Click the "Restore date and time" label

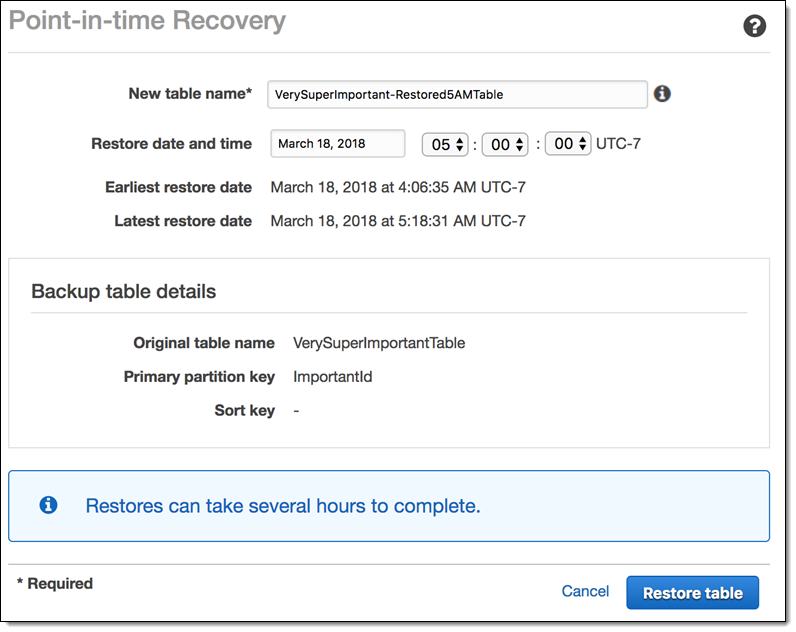coord(171,143)
